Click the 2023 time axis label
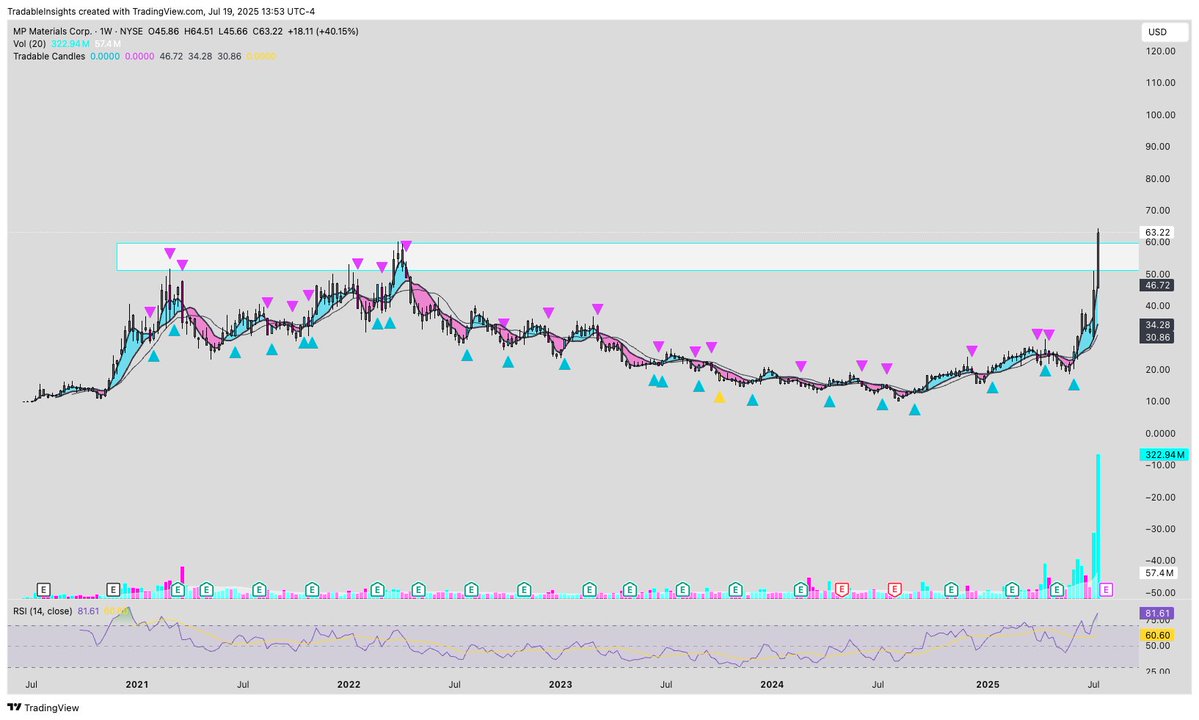The width and height of the screenshot is (1199, 720). tap(561, 685)
